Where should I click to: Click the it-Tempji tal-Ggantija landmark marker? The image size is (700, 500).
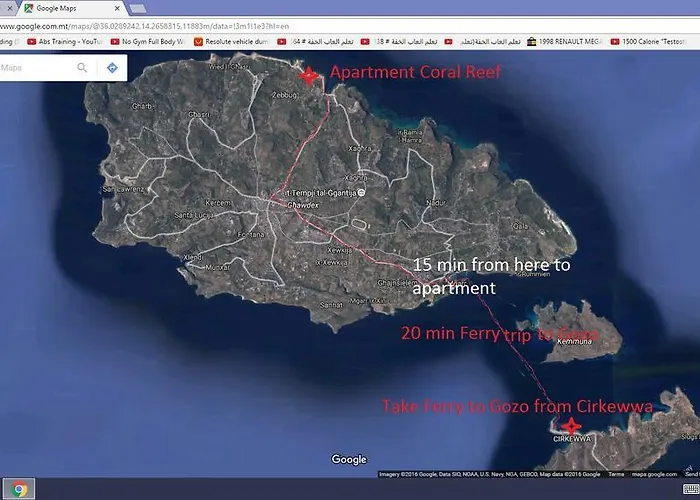point(362,191)
